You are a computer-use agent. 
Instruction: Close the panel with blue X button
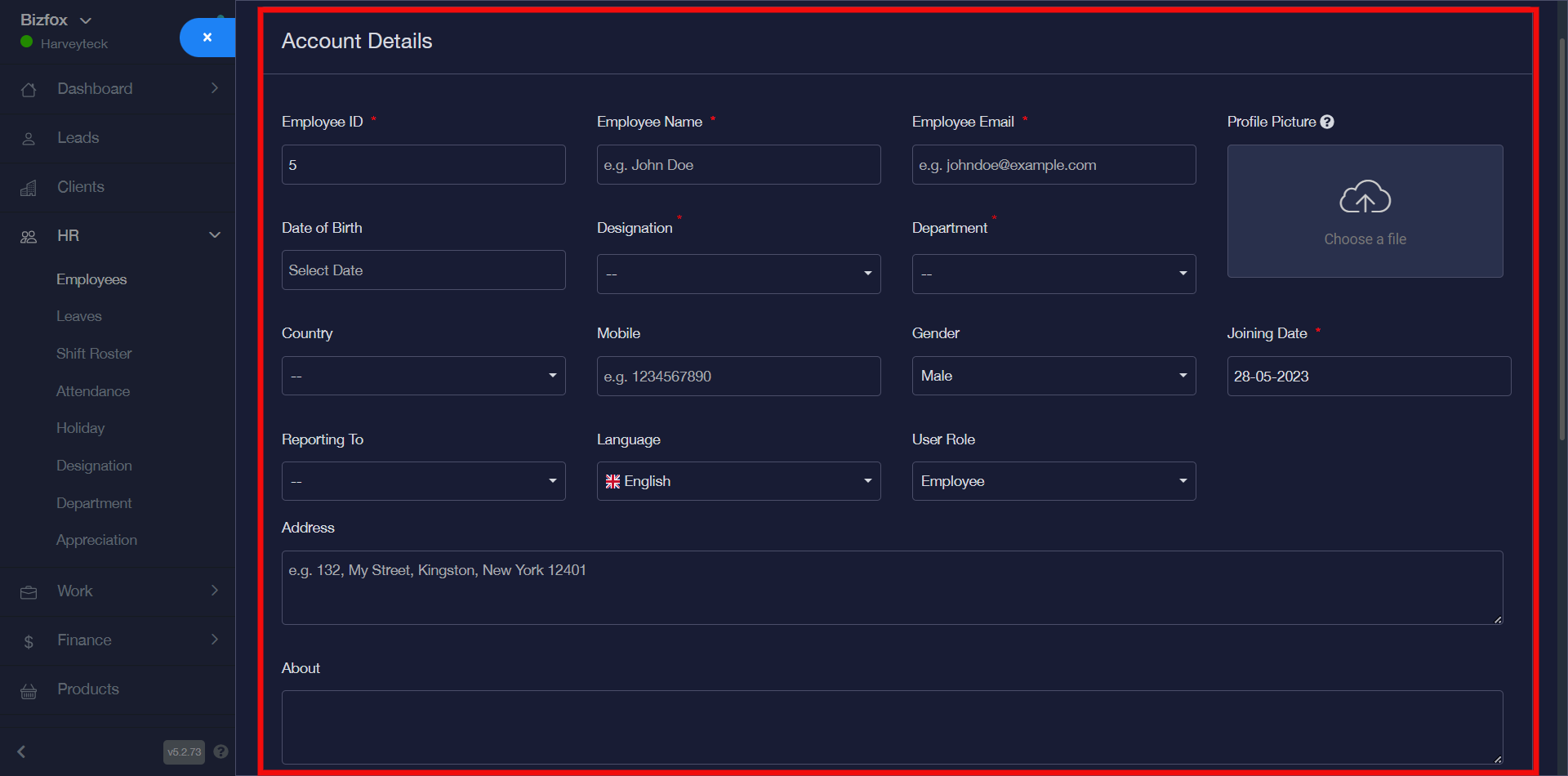(207, 38)
